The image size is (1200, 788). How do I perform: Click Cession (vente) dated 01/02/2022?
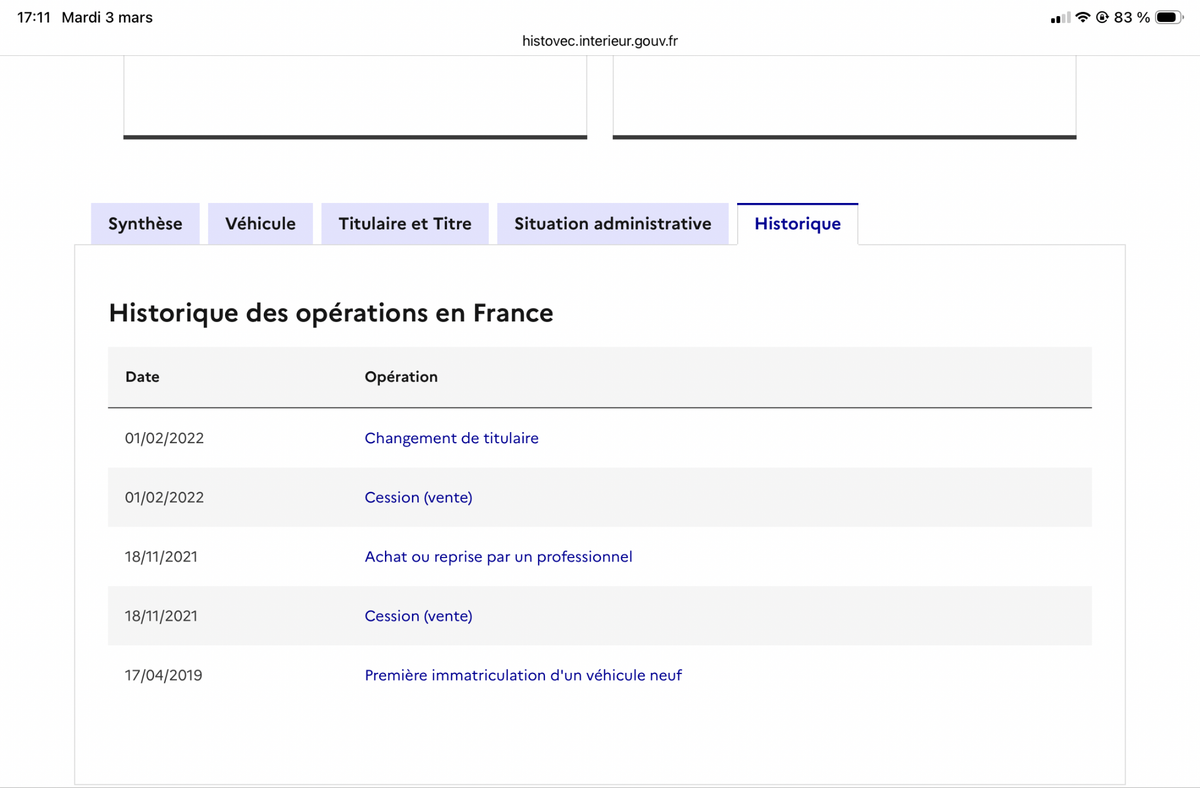[418, 497]
